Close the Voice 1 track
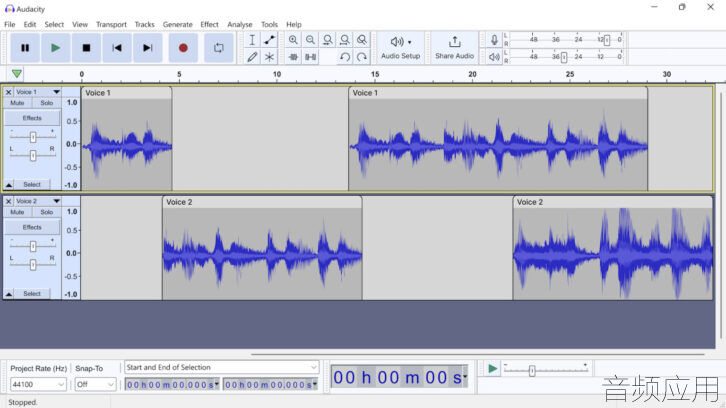Image resolution: width=726 pixels, height=408 pixels. click(x=8, y=92)
